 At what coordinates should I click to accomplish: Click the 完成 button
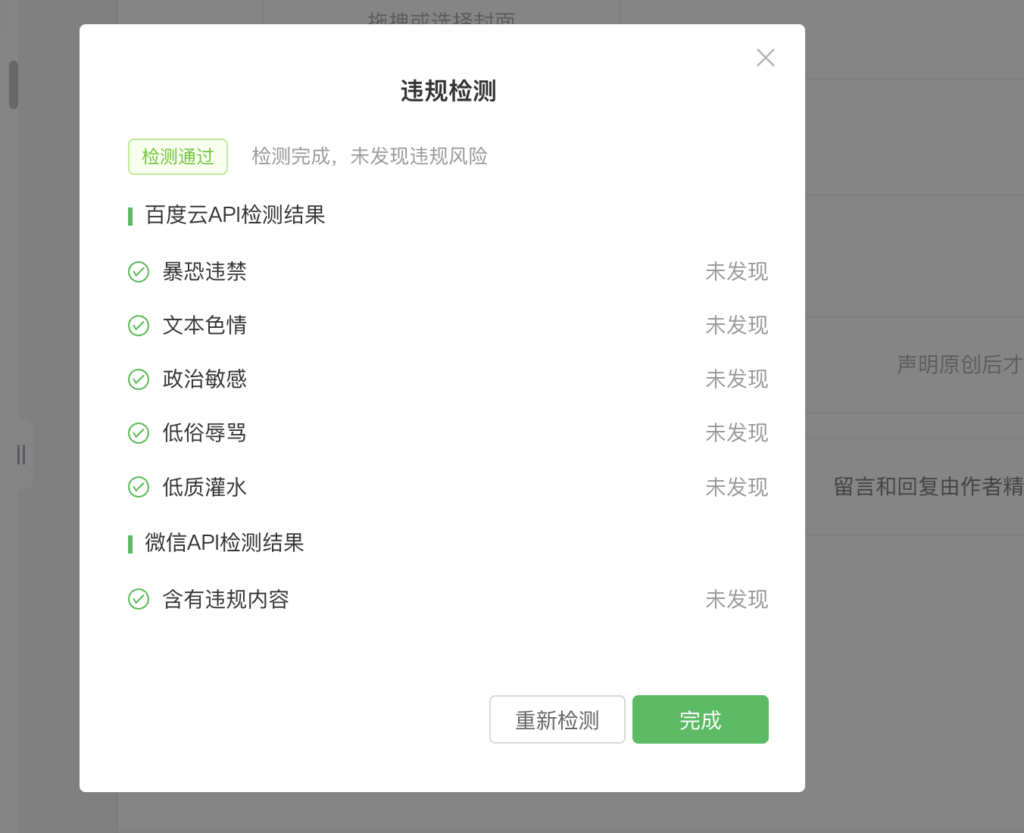700,719
